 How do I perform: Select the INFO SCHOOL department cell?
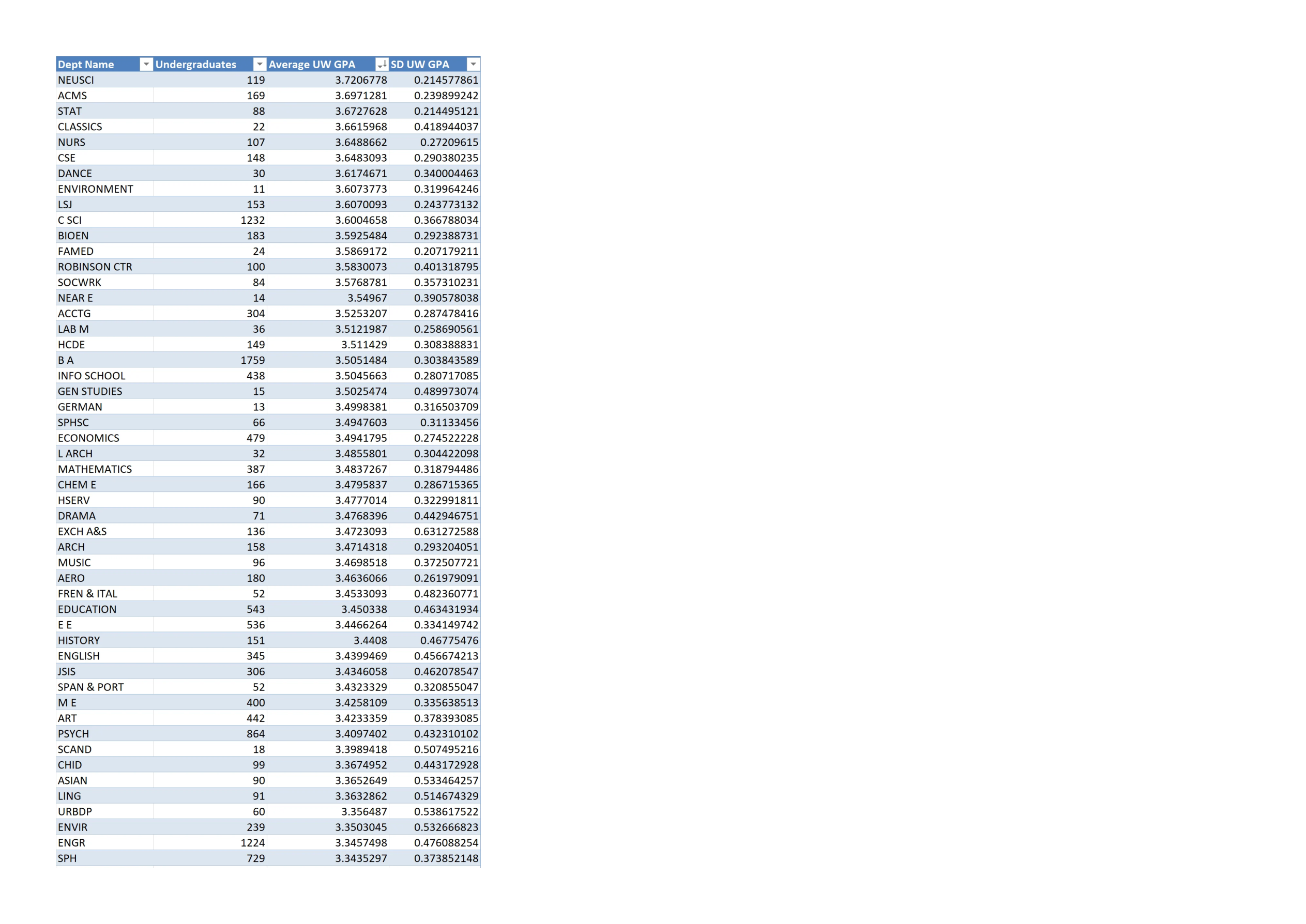click(x=92, y=376)
